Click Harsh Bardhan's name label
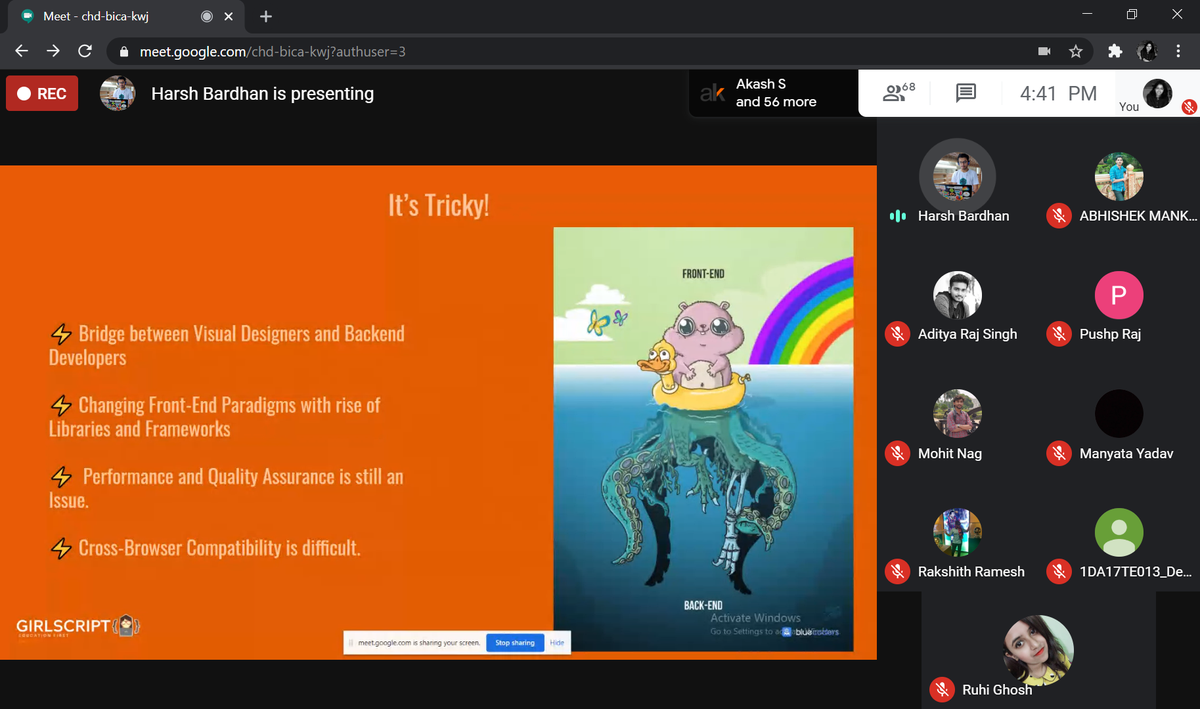The image size is (1200, 709). click(x=963, y=216)
